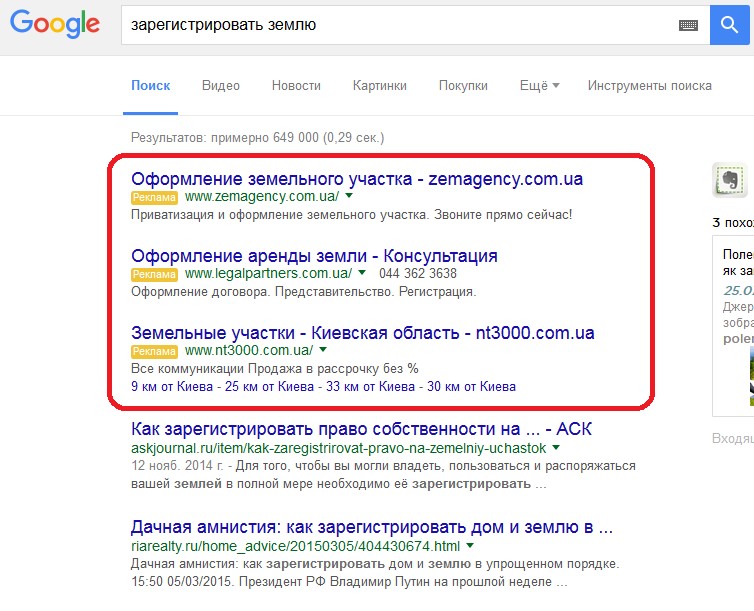This screenshot has height=611, width=754.
Task: Click phone number 044 362 3638
Action: click(x=417, y=274)
